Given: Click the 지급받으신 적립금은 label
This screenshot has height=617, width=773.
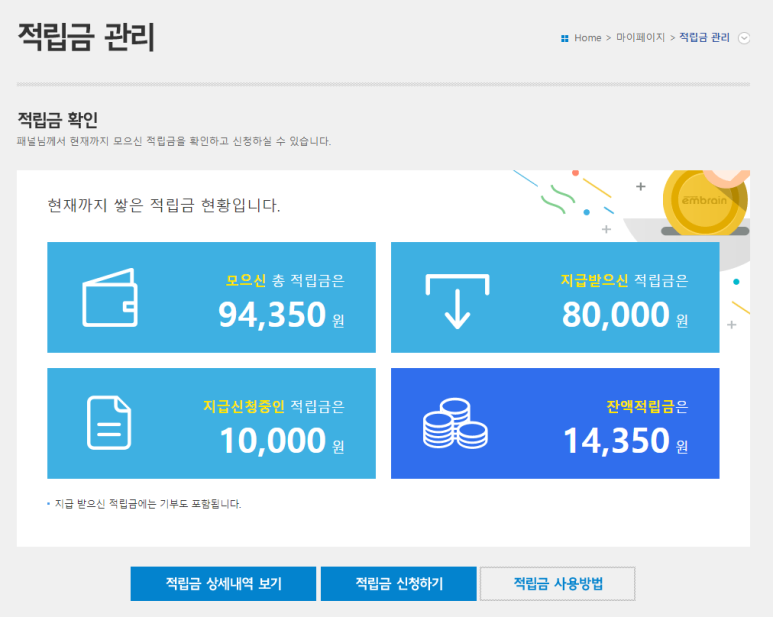Looking at the screenshot, I should point(624,280).
